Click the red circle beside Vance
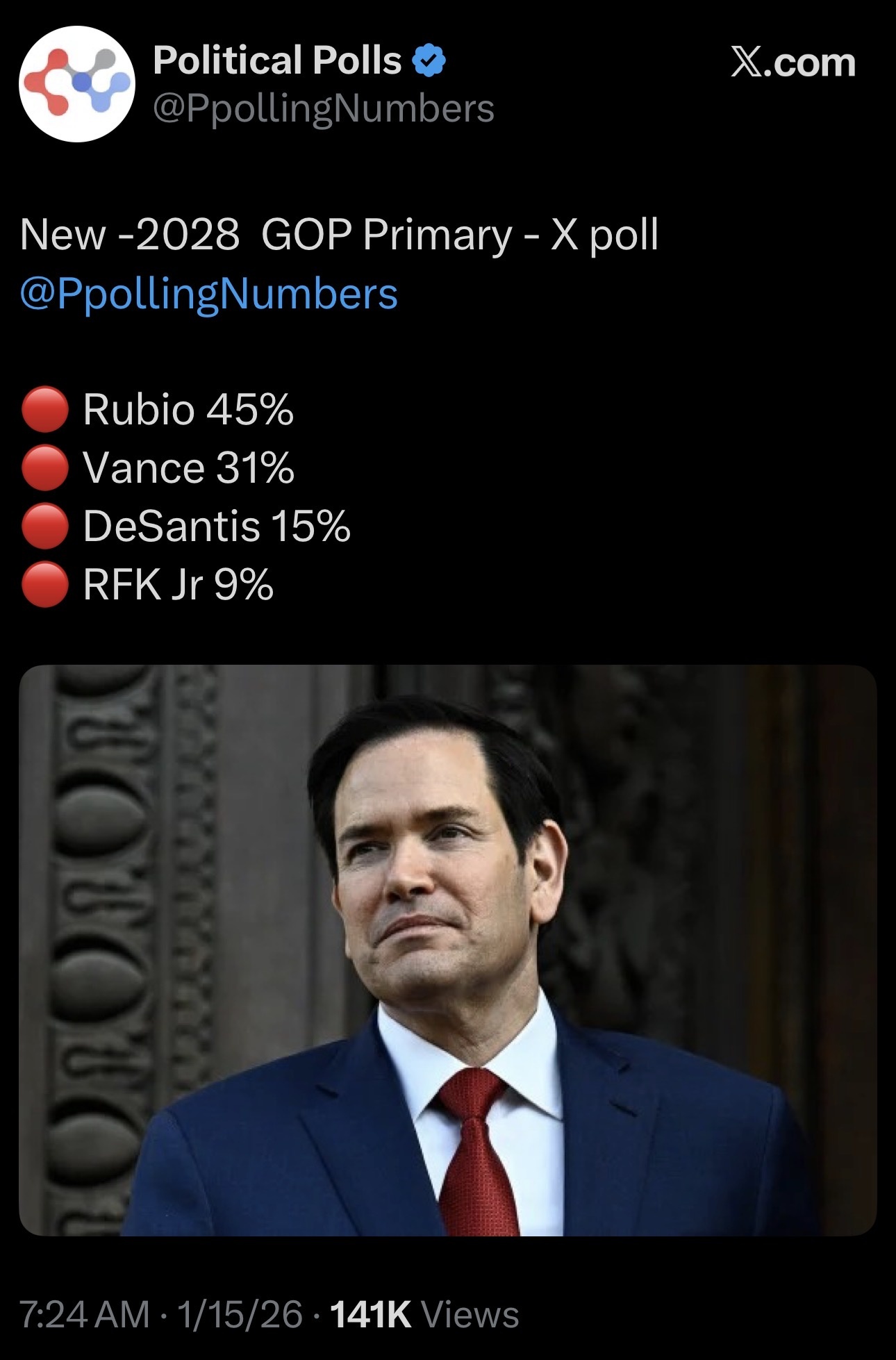This screenshot has width=896, height=1360. point(44,468)
